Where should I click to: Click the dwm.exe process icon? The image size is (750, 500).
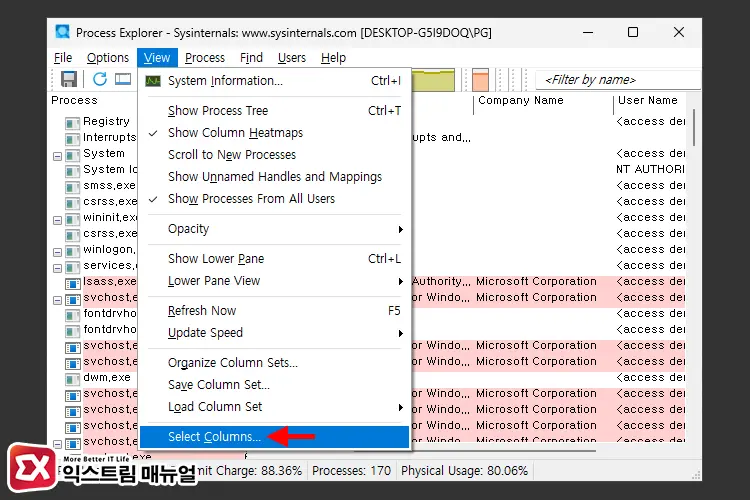point(72,379)
